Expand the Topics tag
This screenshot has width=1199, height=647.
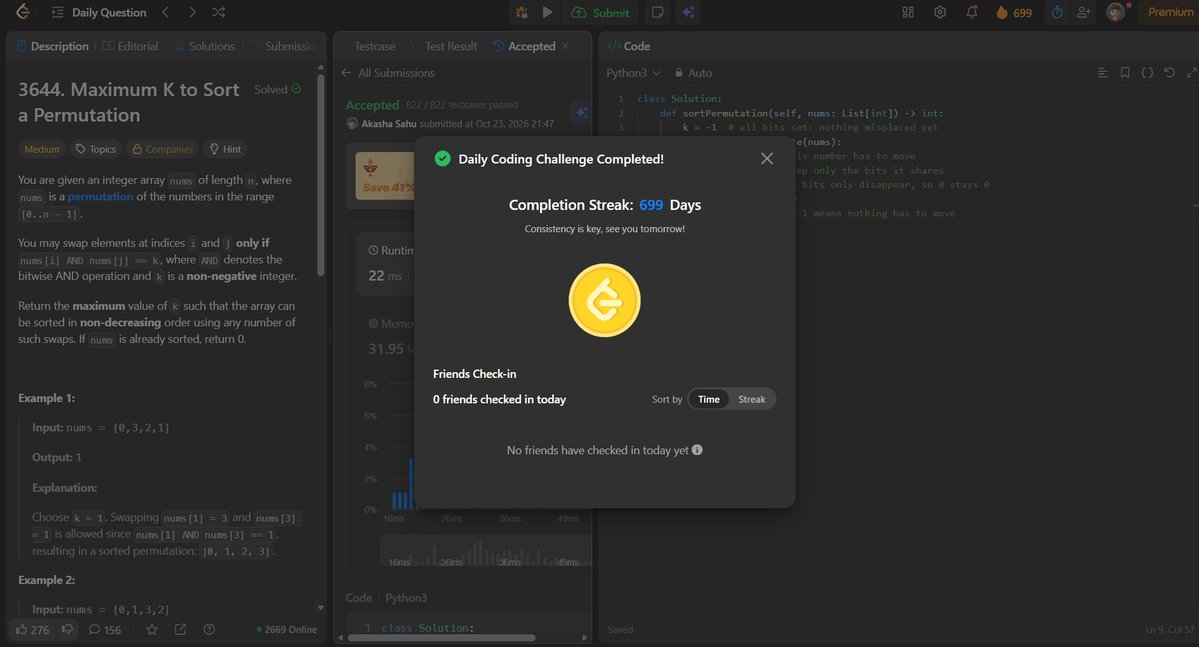[x=96, y=149]
